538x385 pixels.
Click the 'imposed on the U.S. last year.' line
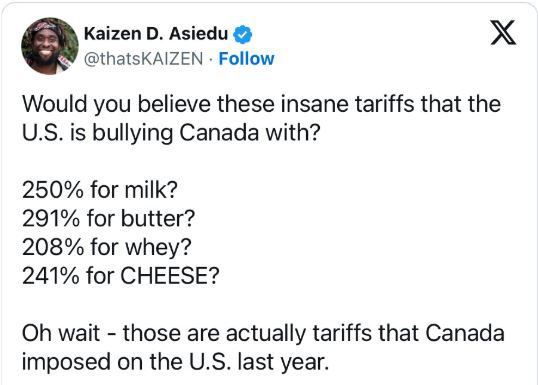tap(175, 362)
